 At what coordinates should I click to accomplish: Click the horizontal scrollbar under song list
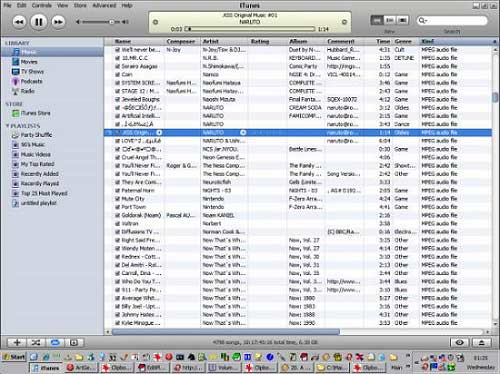(x=226, y=332)
